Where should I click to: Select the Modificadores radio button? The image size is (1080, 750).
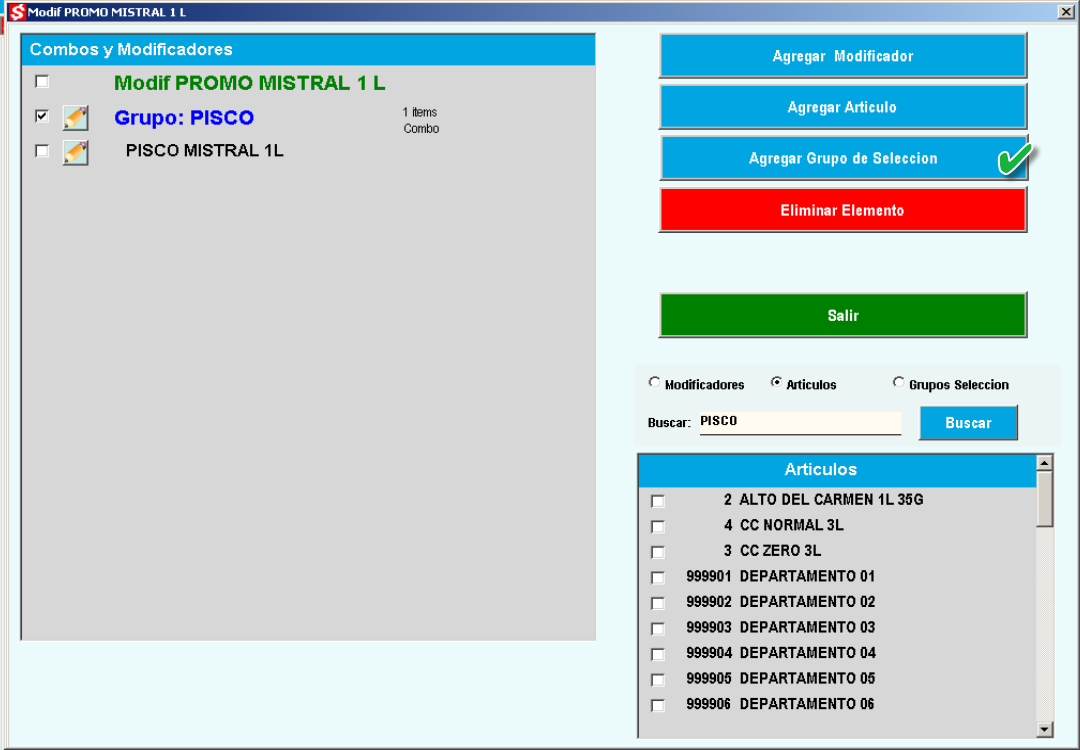pos(654,382)
